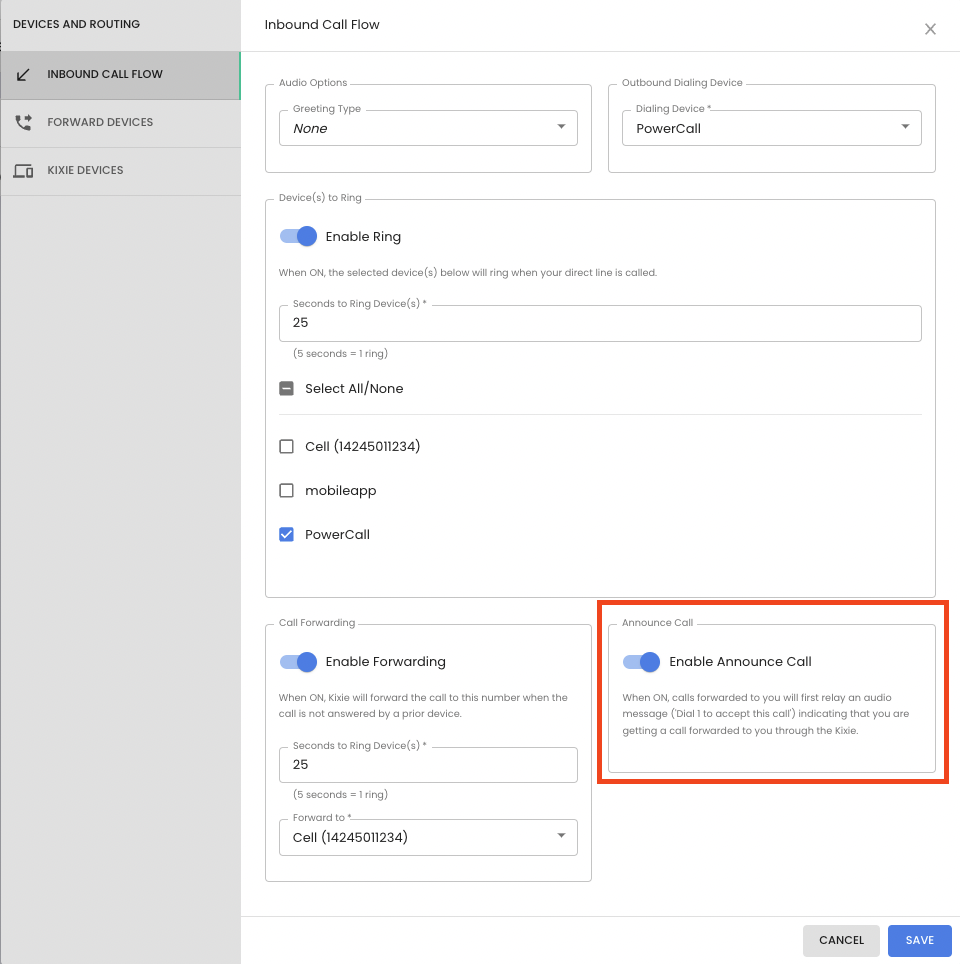Check the Cell (14245011234) checkbox
The height and width of the screenshot is (964, 960).
click(x=287, y=446)
